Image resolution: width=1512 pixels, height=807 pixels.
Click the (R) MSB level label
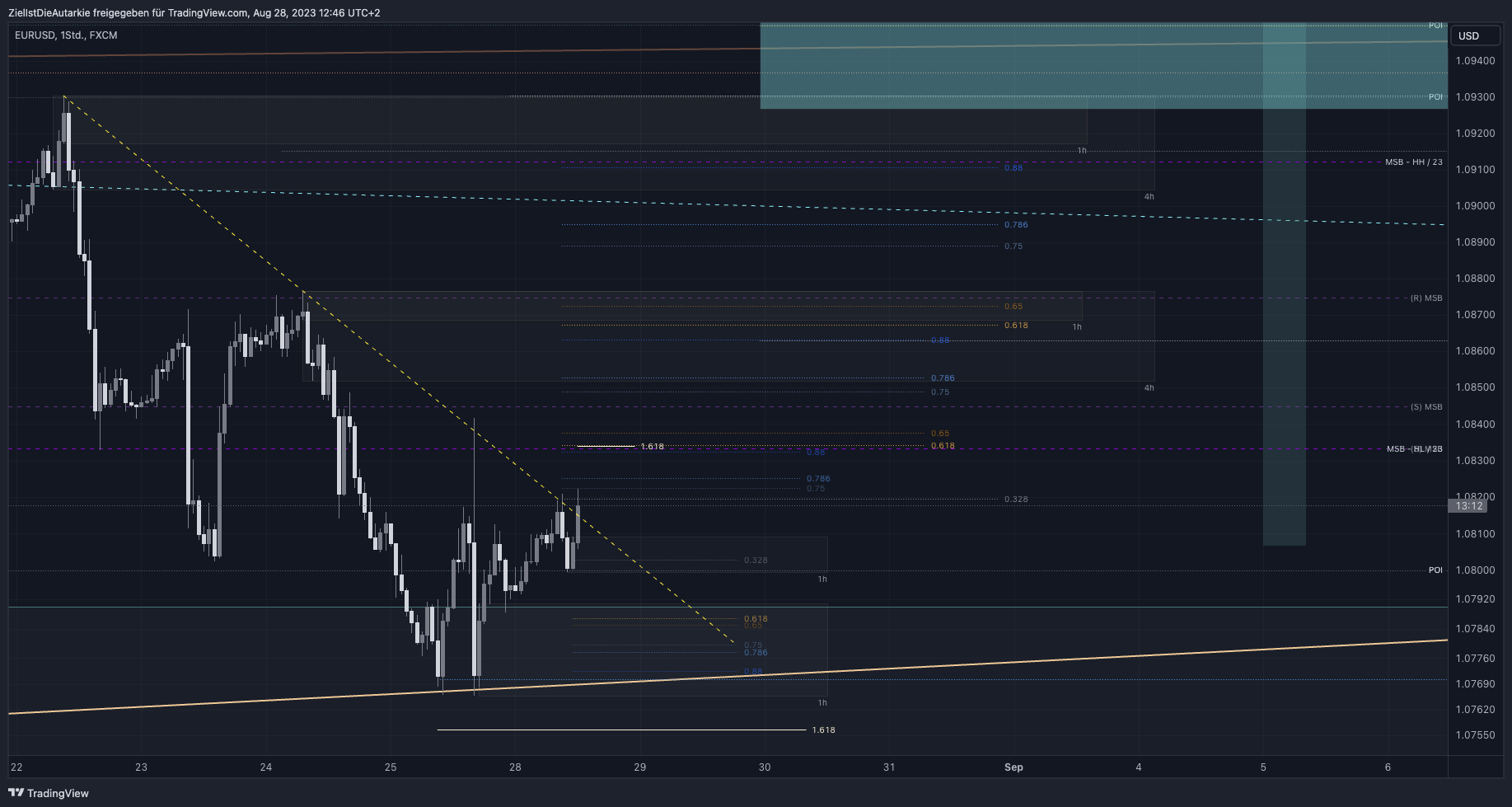(1426, 298)
